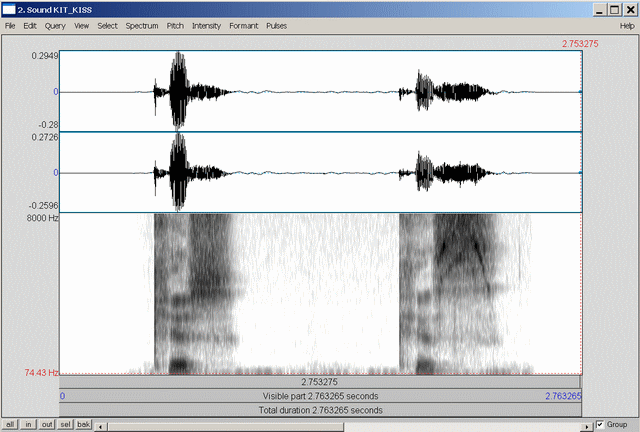Open the Select menu

[107, 25]
